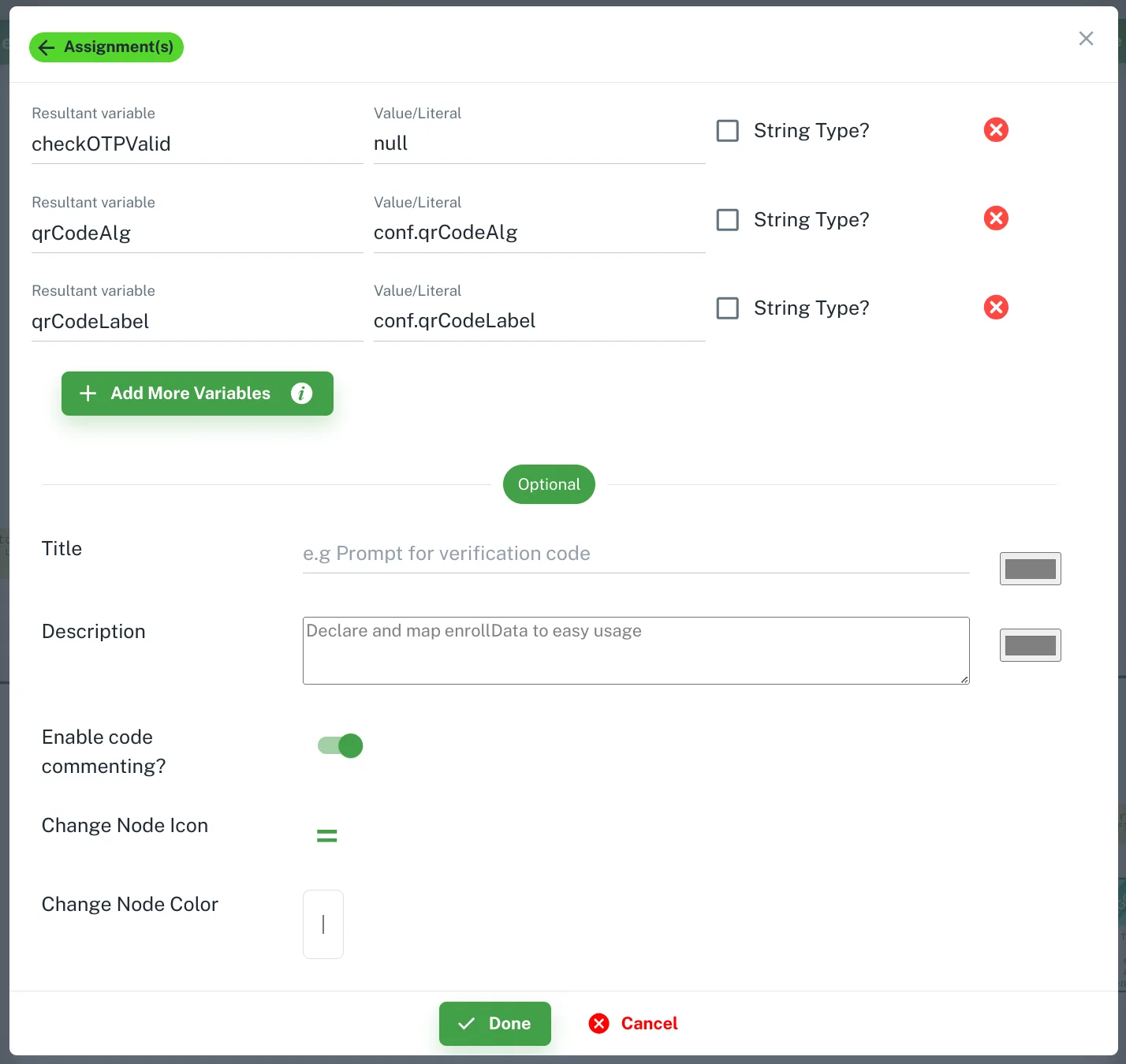Click the info icon on Add More Variables

click(x=301, y=393)
